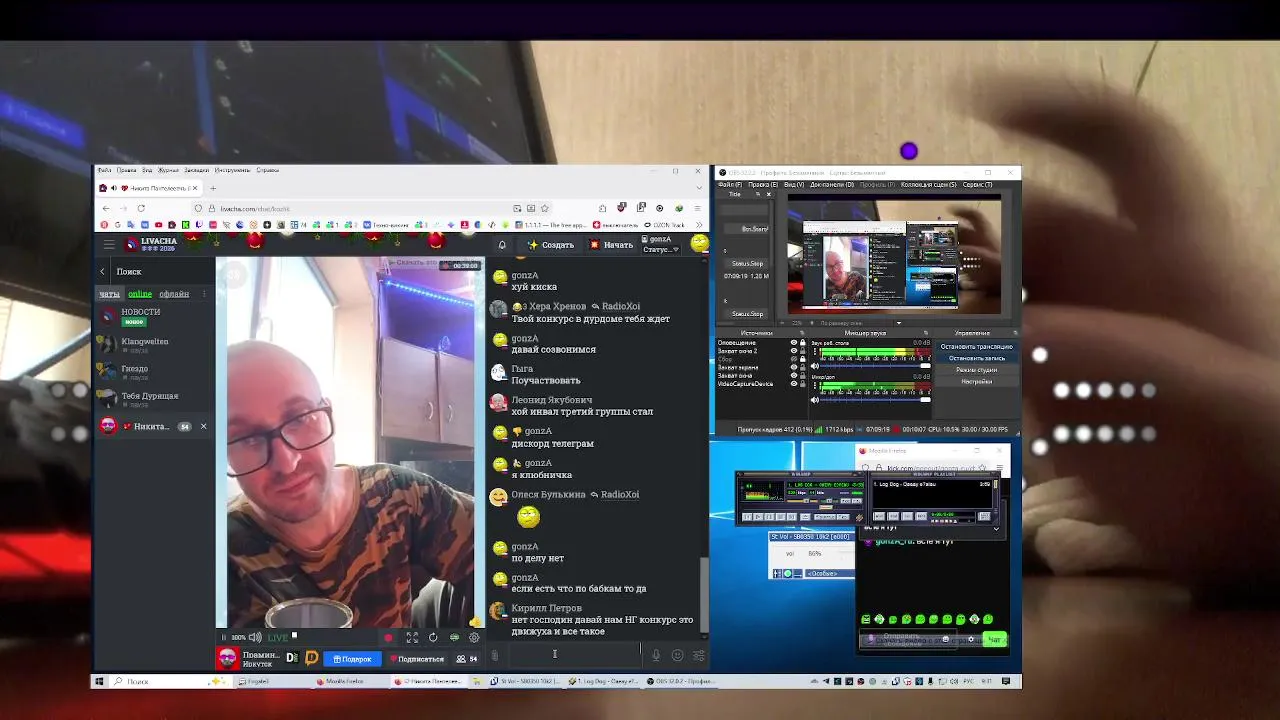Image resolution: width=1280 pixels, height=720 pixels.
Task: Toggle visibility eye for Захват экрана
Action: (x=794, y=367)
